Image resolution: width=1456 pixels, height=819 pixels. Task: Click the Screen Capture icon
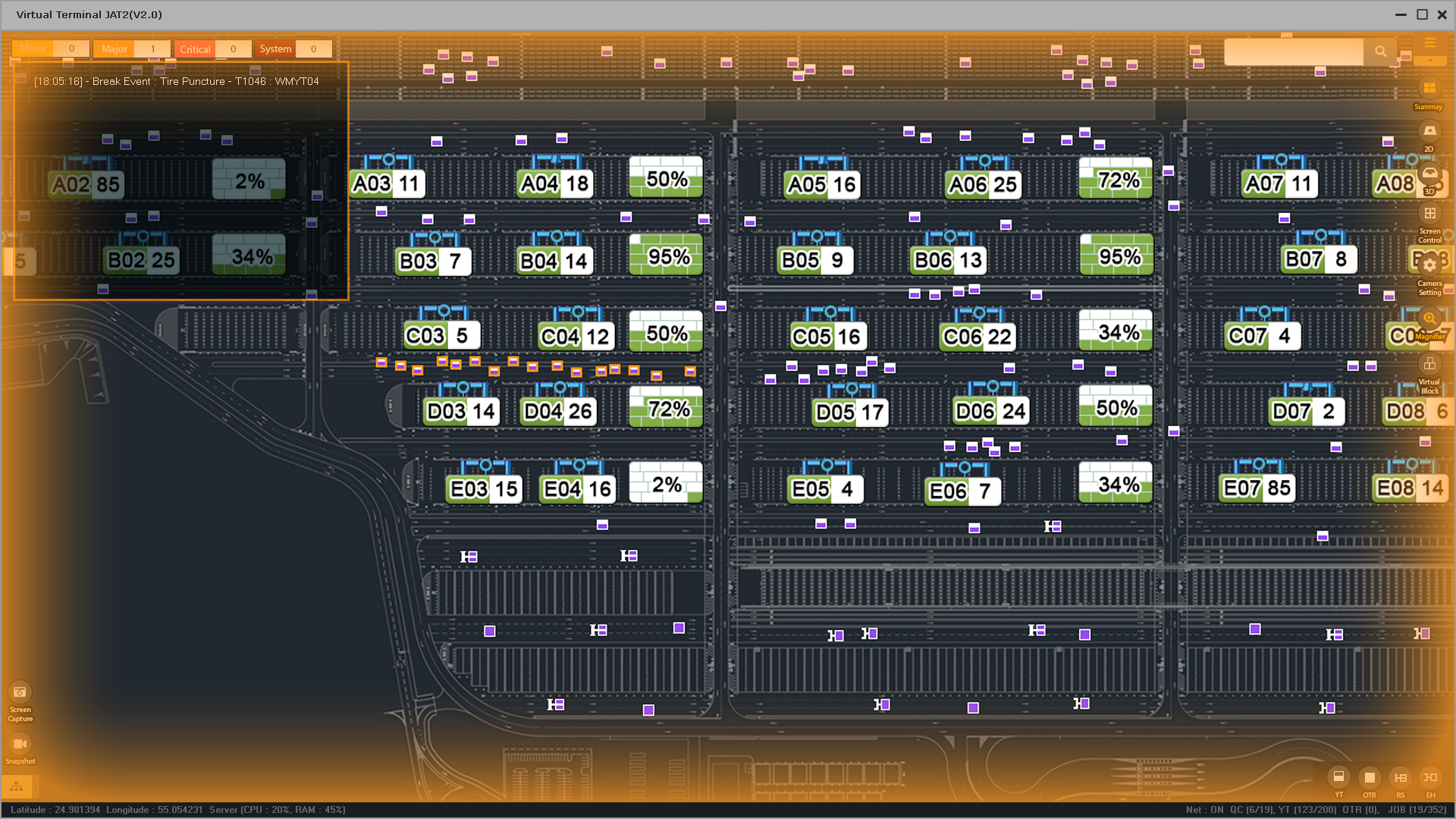[20, 692]
